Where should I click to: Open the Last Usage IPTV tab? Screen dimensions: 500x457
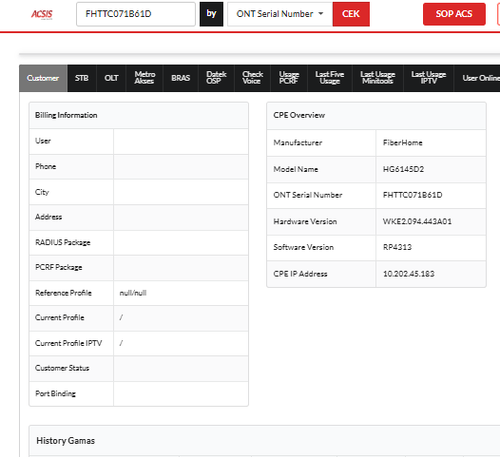pos(428,78)
